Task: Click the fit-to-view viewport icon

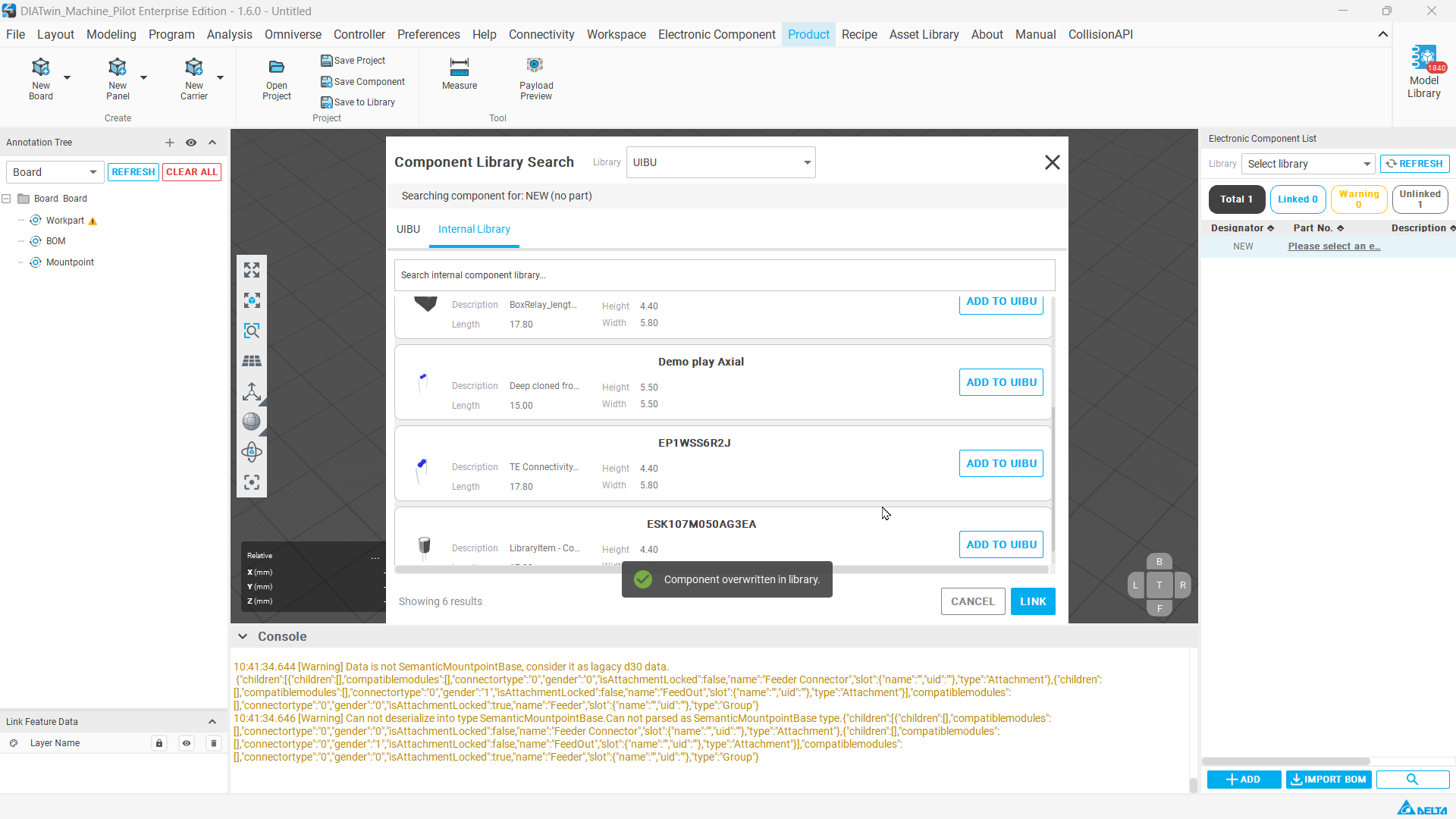Action: (252, 270)
